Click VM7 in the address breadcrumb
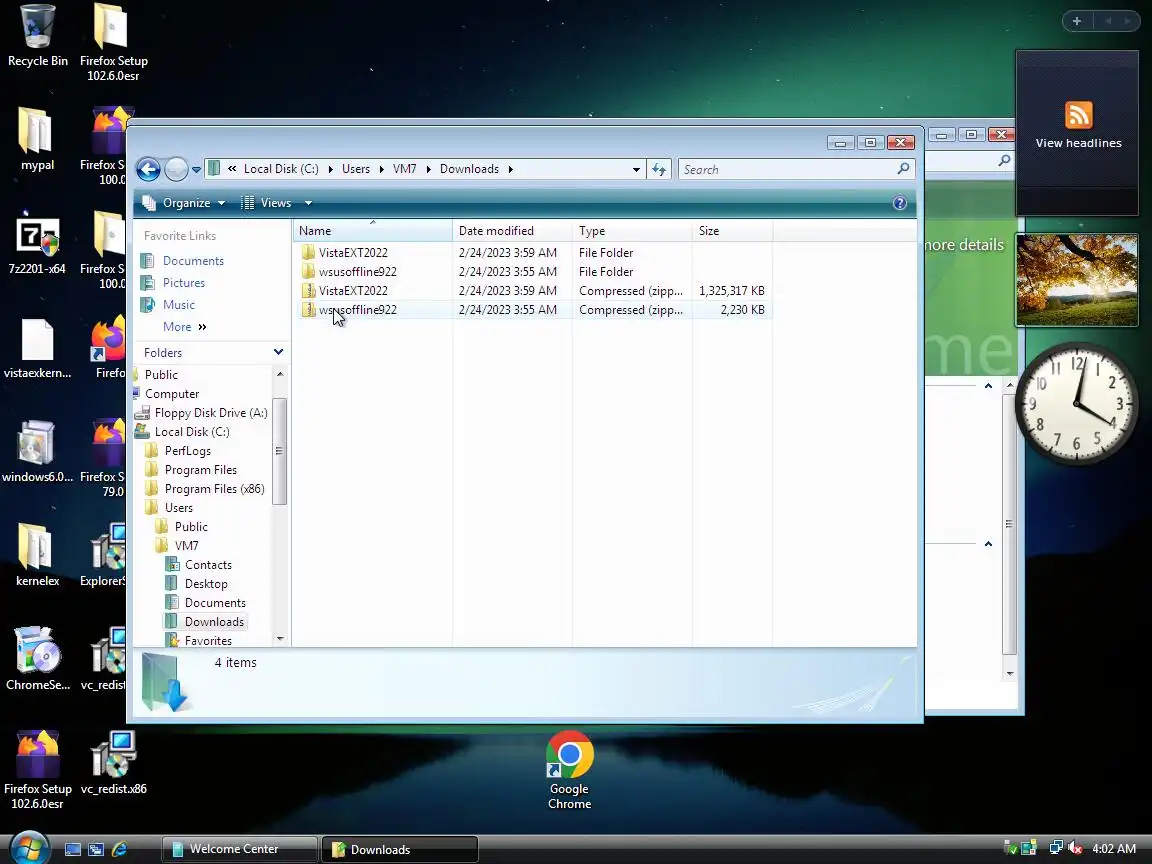Image resolution: width=1152 pixels, height=864 pixels. point(404,169)
